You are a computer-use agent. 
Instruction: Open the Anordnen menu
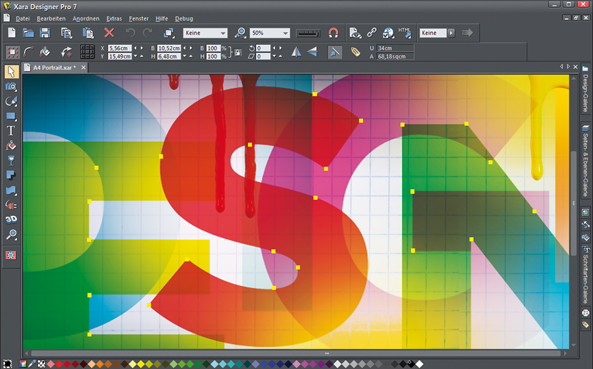coord(86,19)
